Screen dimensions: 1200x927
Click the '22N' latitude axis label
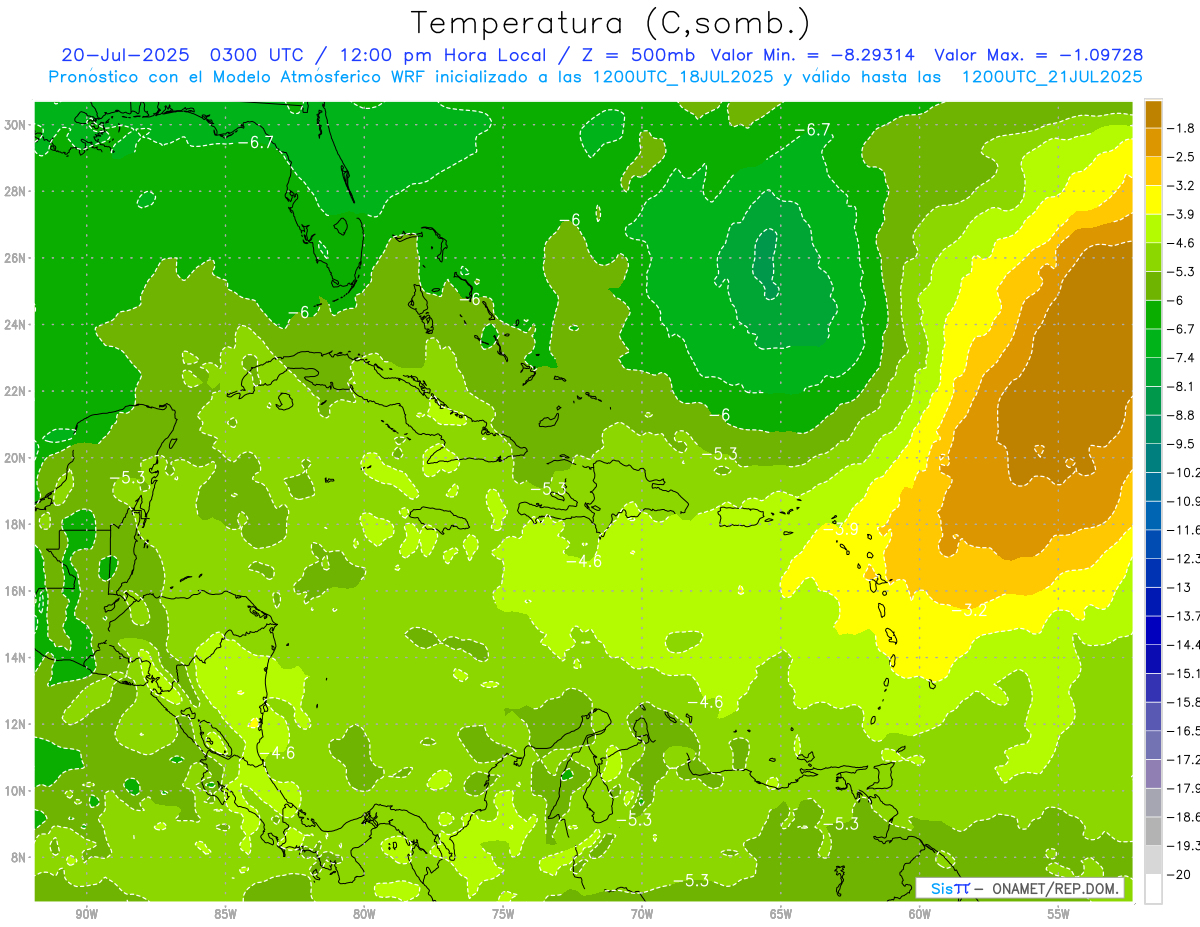point(15,391)
